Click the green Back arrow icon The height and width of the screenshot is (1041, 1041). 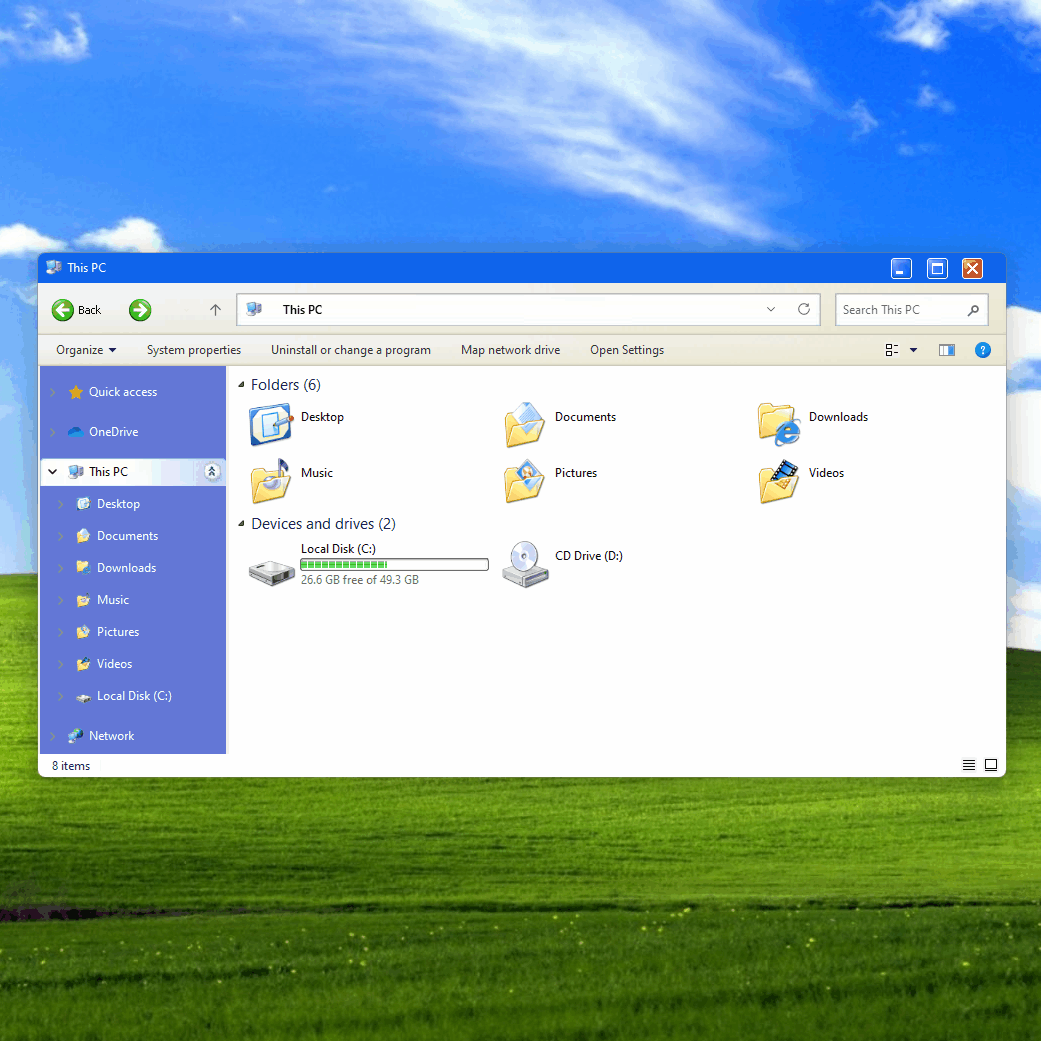(x=63, y=310)
